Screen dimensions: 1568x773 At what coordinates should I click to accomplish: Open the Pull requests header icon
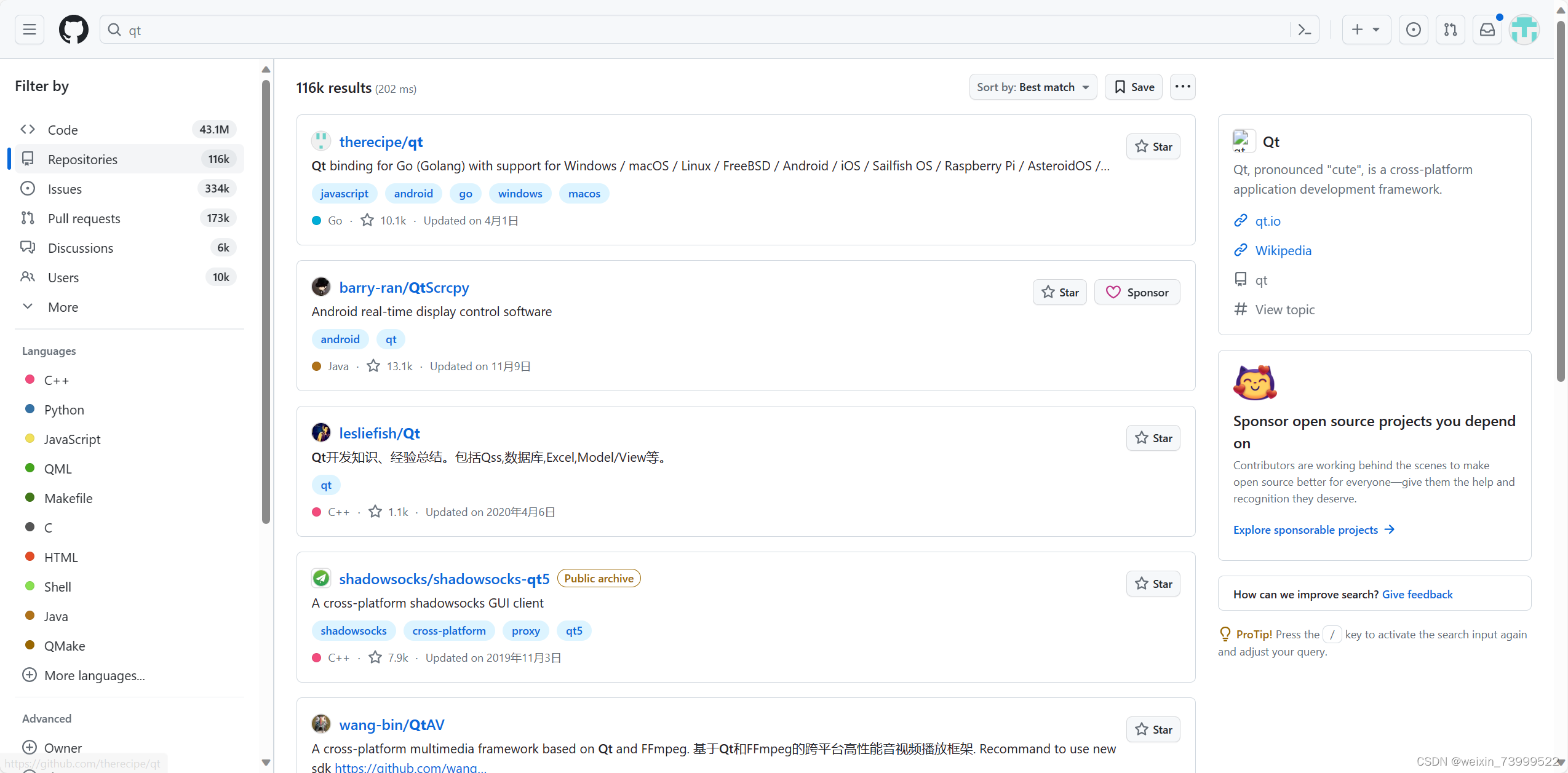tap(1450, 30)
